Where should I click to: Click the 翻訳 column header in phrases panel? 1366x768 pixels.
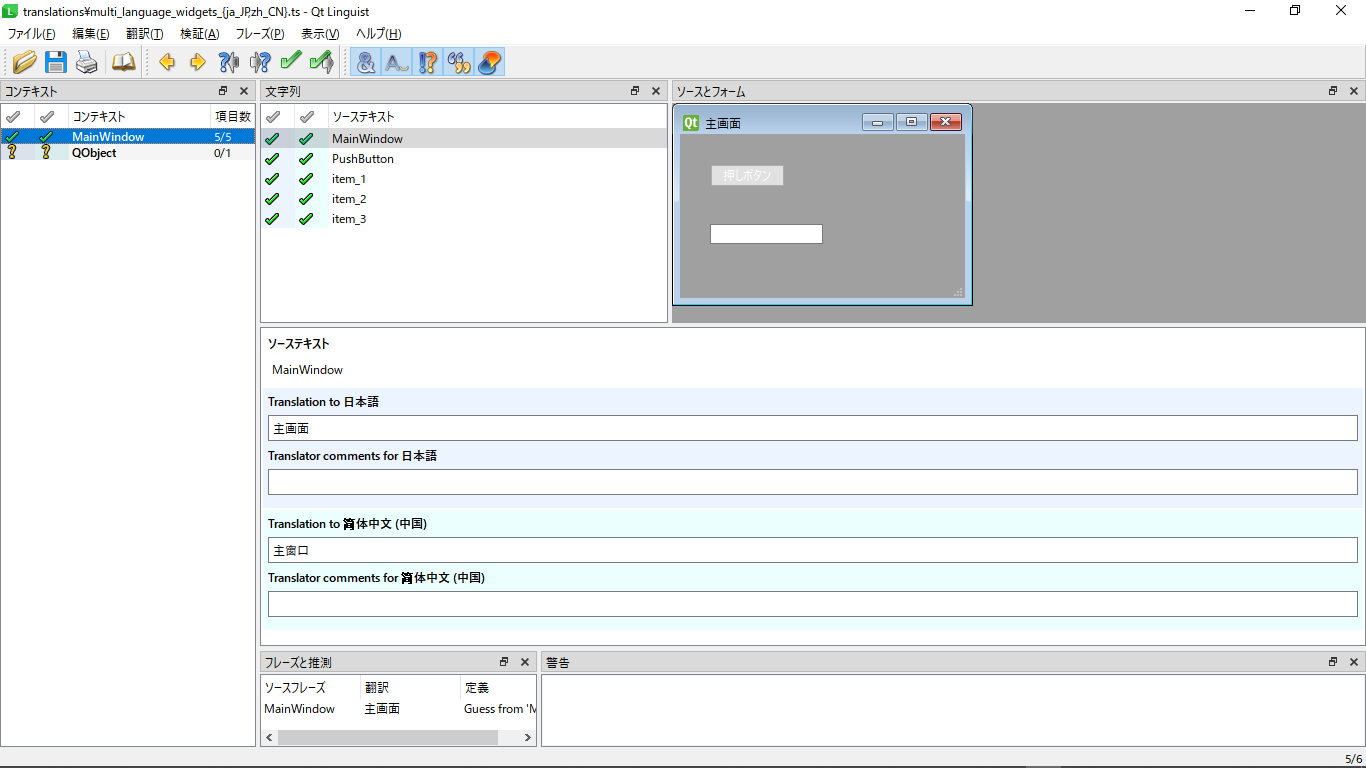click(x=409, y=688)
